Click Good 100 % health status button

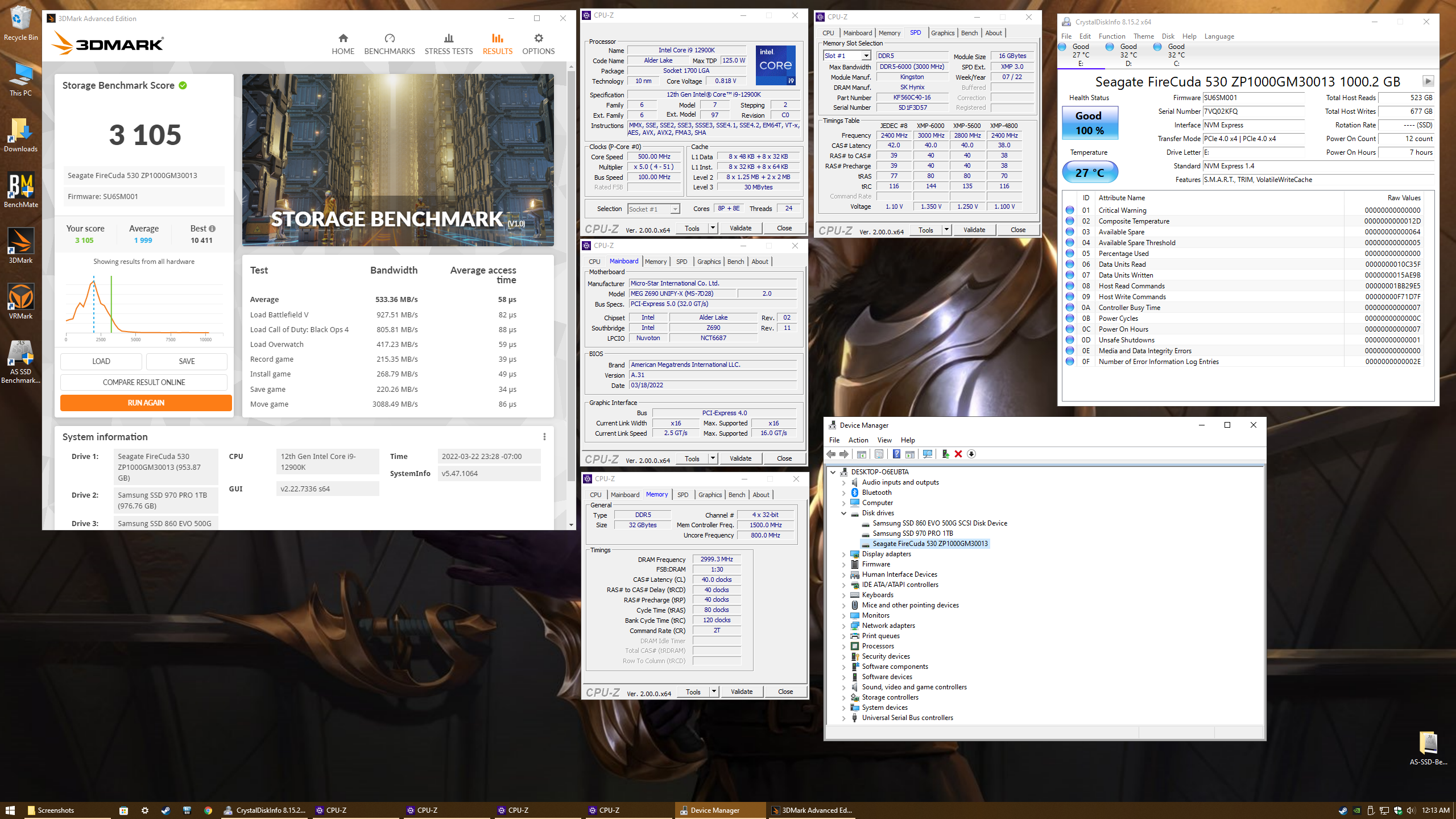1090,123
